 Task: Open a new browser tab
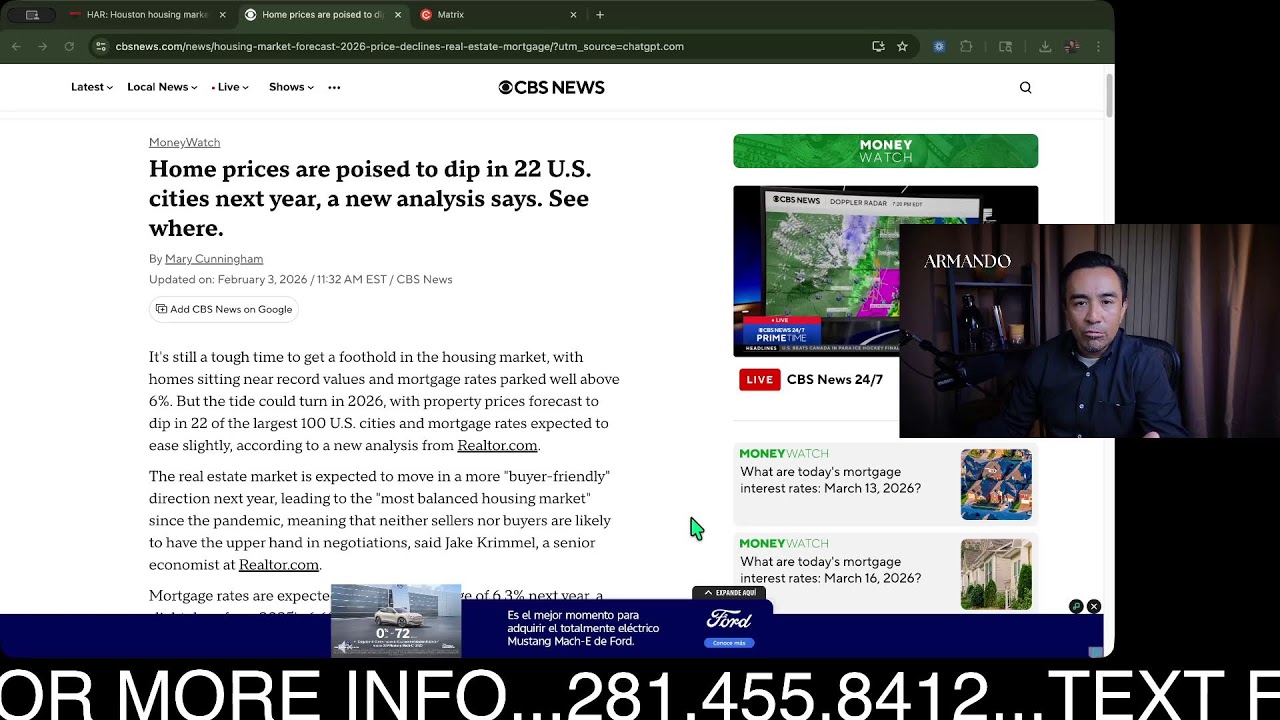click(x=600, y=15)
